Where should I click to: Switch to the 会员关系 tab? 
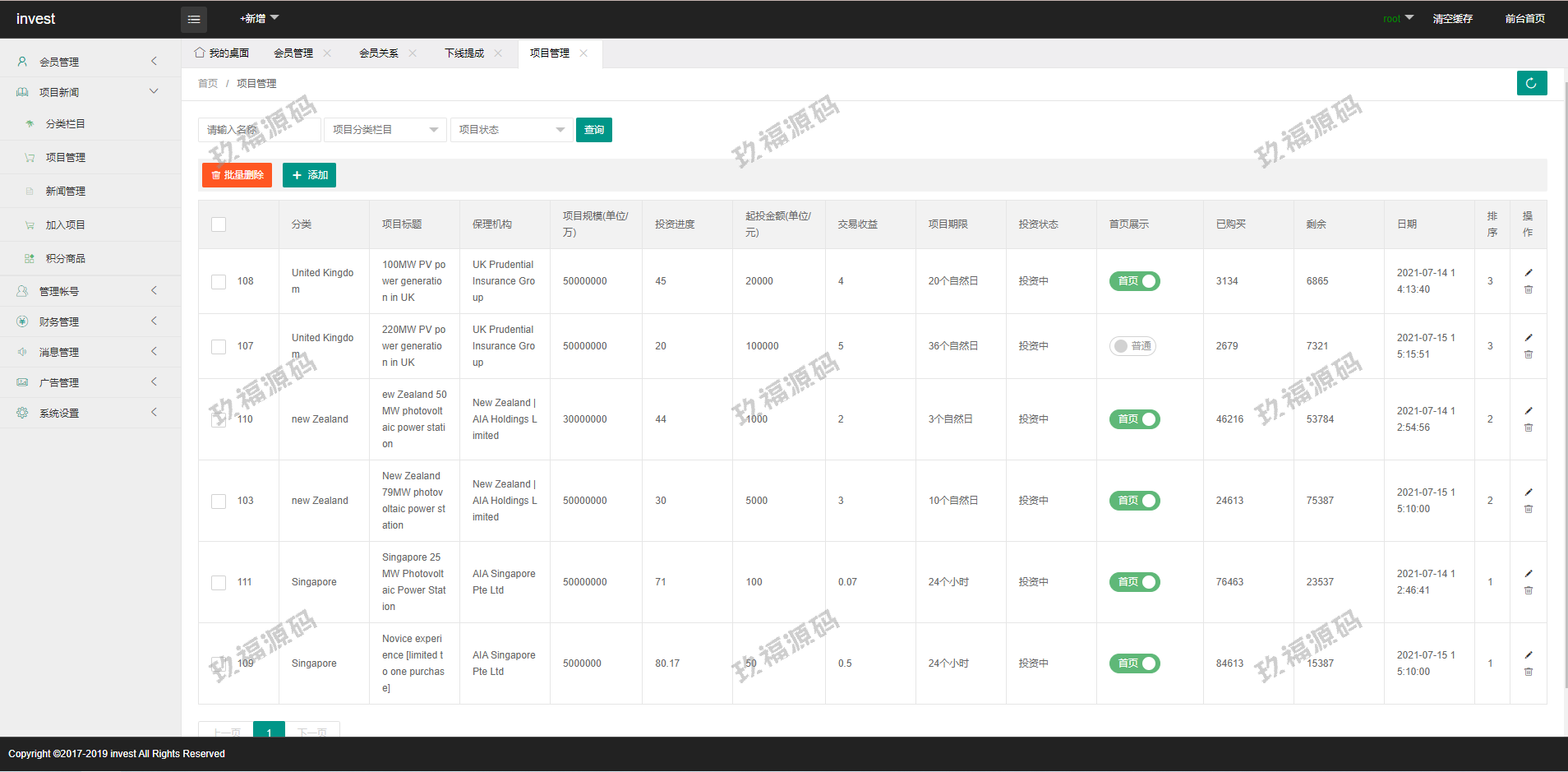[x=379, y=53]
